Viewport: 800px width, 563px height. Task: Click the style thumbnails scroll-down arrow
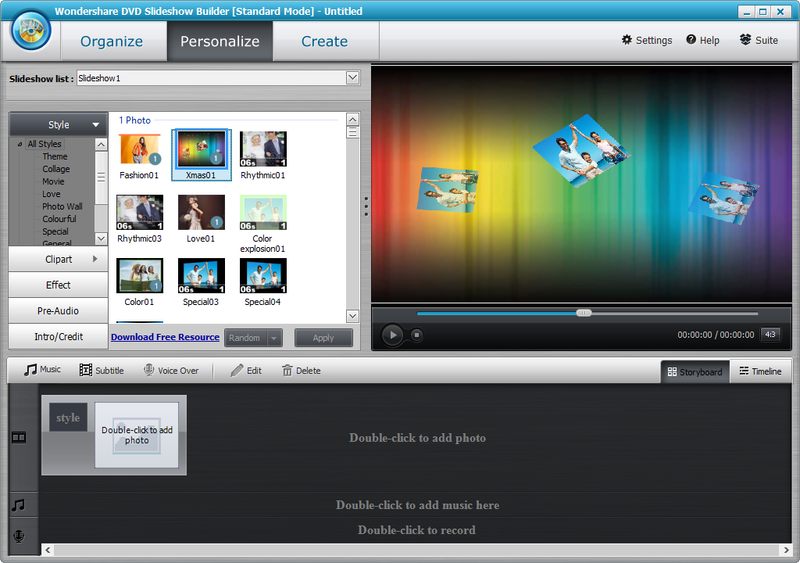pyautogui.click(x=352, y=316)
